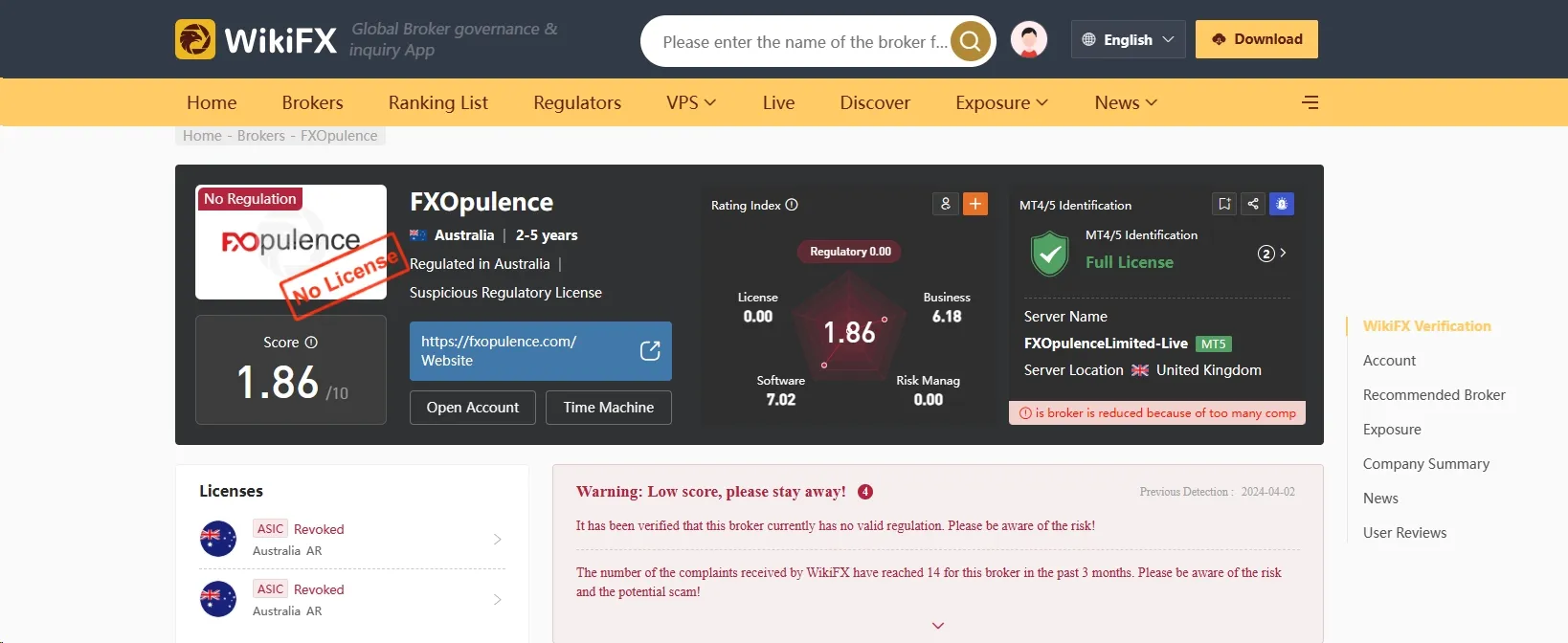Jump to Company Summary section

[1426, 464]
